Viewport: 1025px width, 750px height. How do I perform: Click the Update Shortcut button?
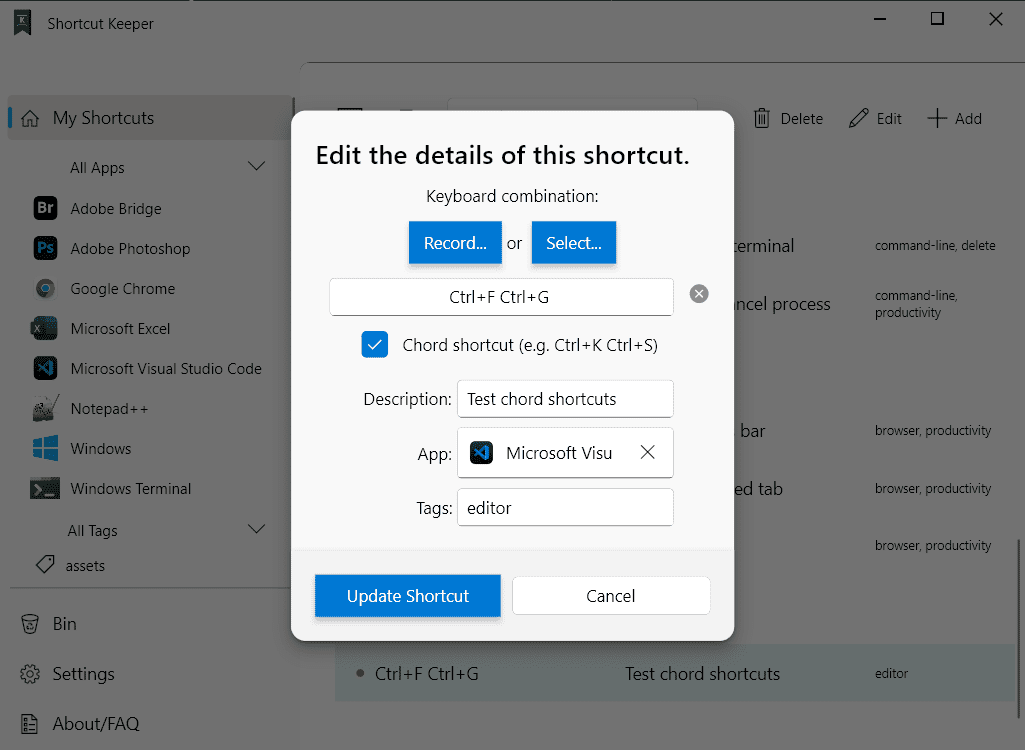(x=408, y=596)
